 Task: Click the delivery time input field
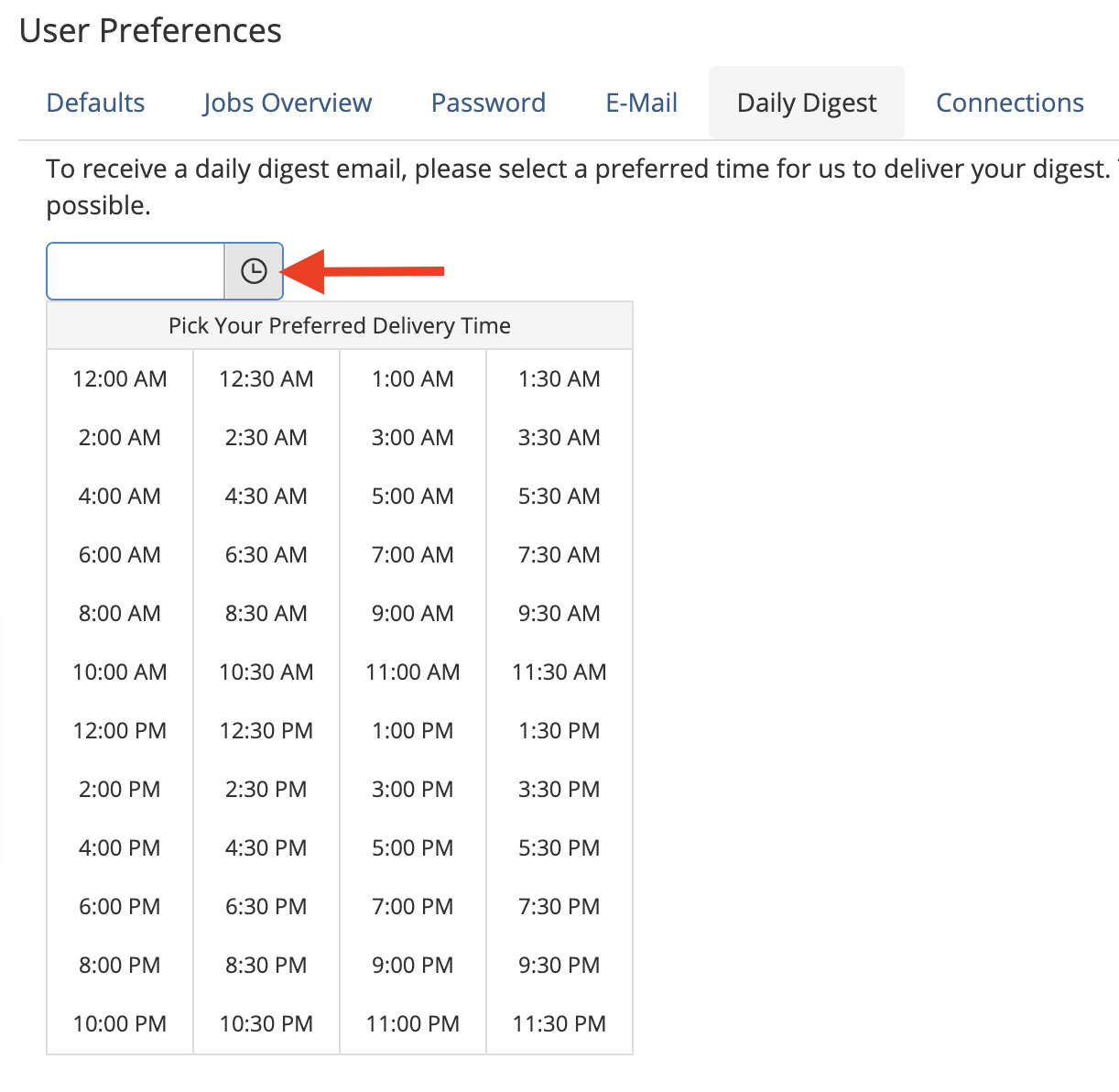pos(134,270)
